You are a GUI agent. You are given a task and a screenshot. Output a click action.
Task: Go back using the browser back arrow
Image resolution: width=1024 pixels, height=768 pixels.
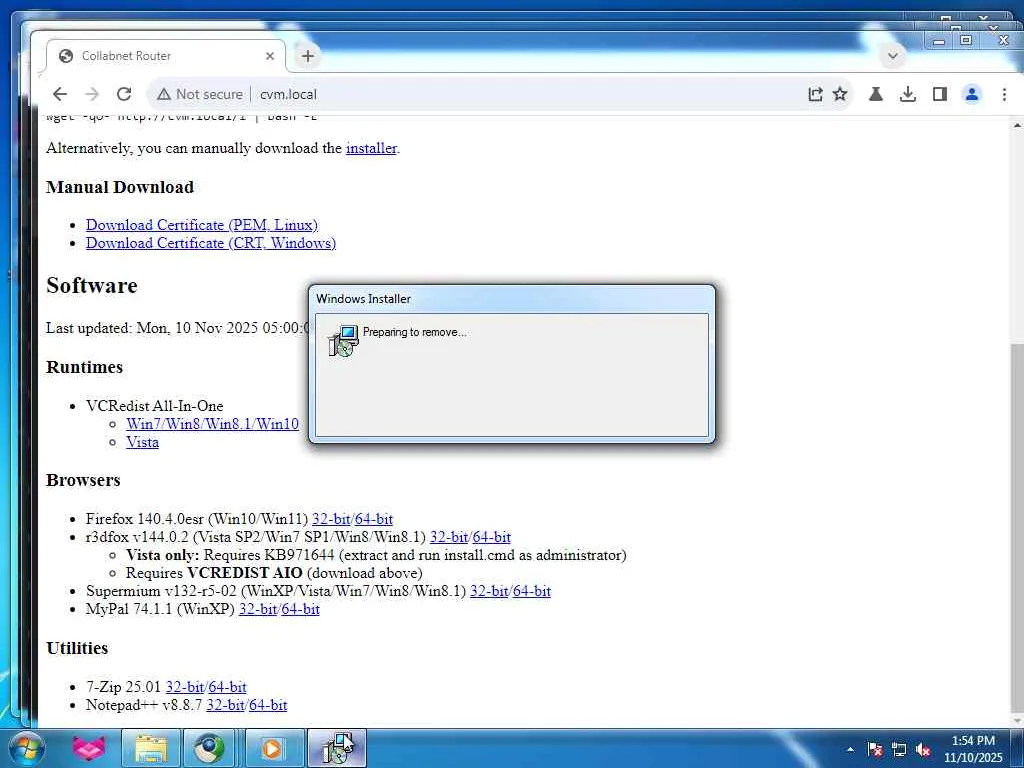click(x=60, y=94)
